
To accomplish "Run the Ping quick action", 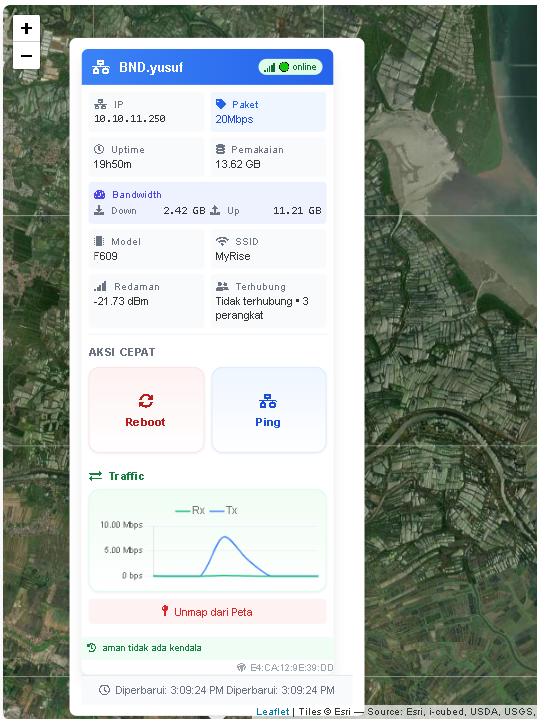I will pyautogui.click(x=269, y=410).
